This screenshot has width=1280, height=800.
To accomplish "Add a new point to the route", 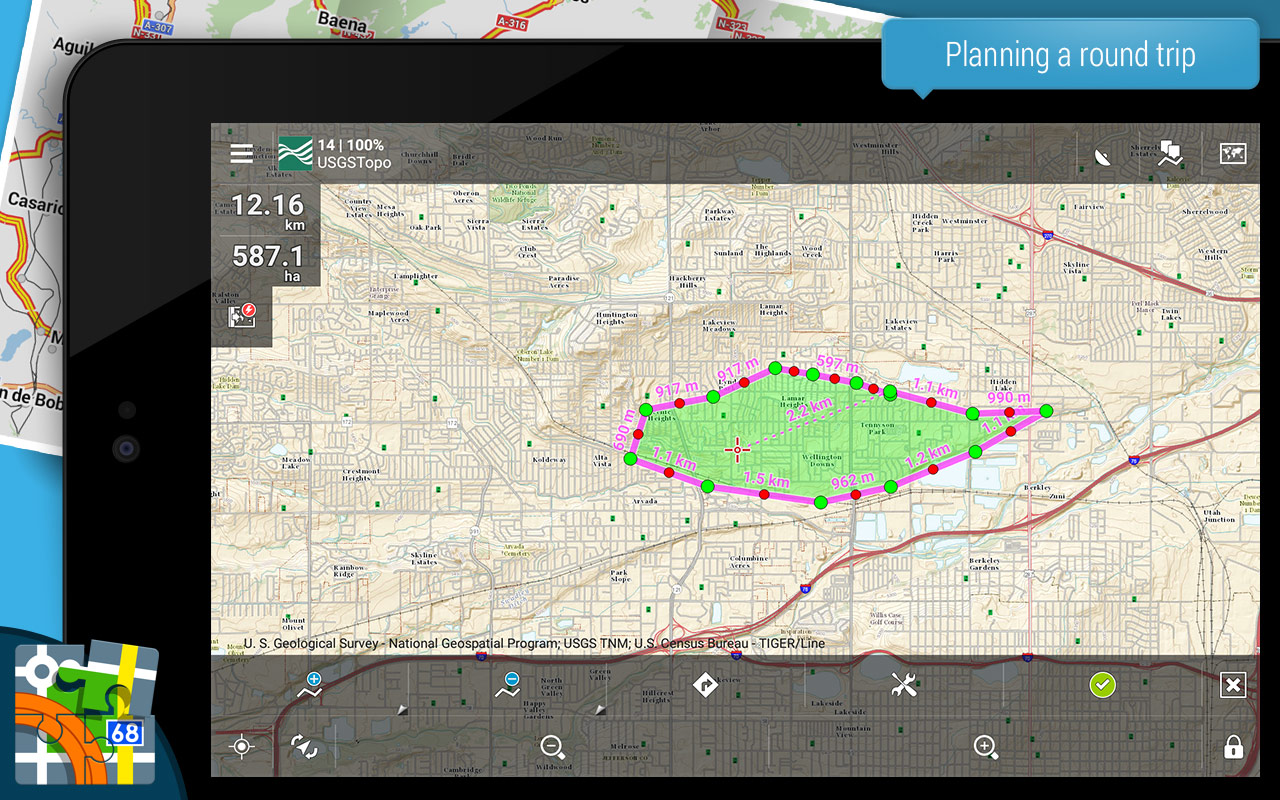I will pyautogui.click(x=310, y=685).
